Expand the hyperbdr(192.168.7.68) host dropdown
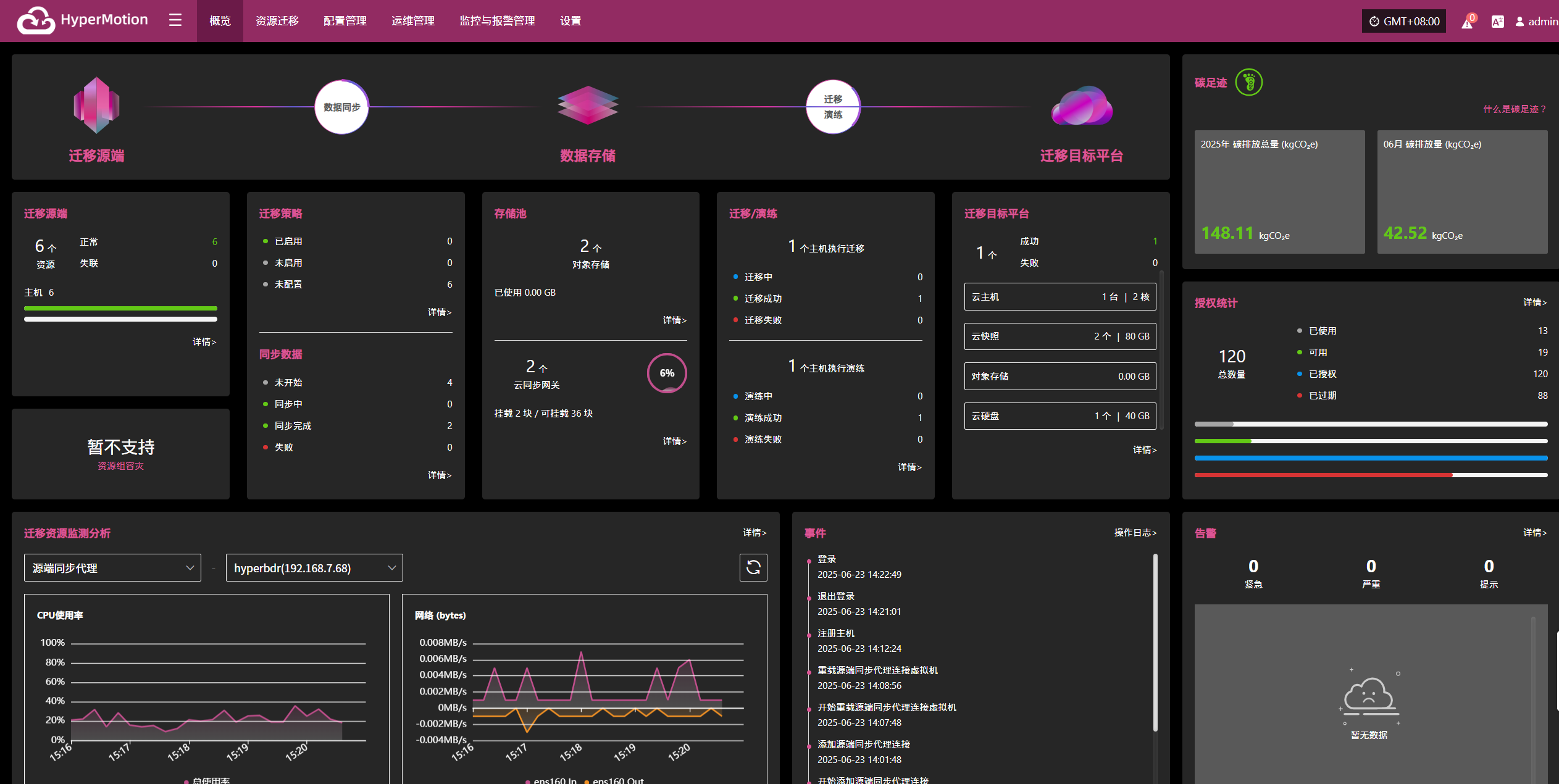This screenshot has height=784, width=1559. 314,567
